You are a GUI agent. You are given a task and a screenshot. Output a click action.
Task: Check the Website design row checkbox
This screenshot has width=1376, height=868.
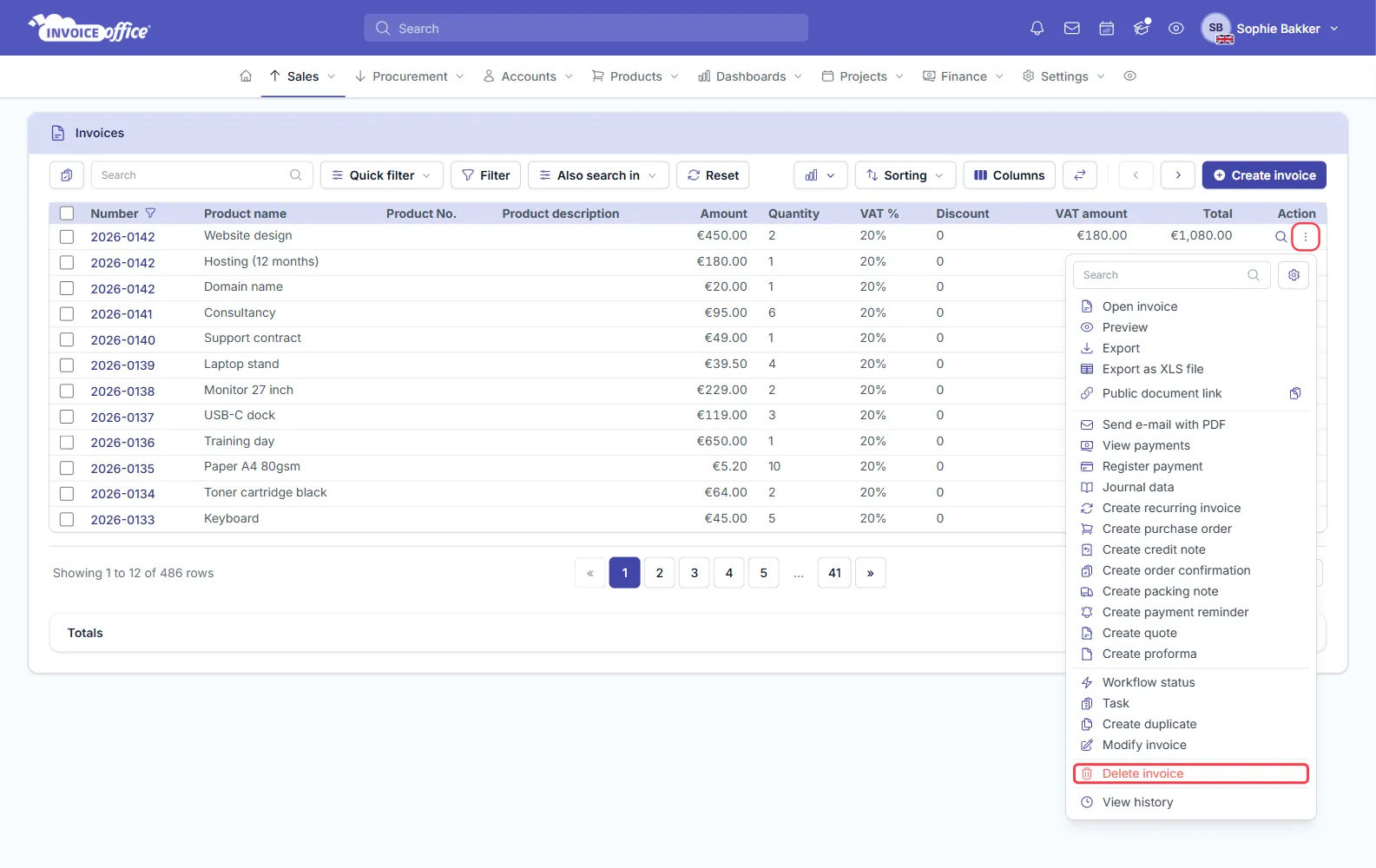pos(67,236)
